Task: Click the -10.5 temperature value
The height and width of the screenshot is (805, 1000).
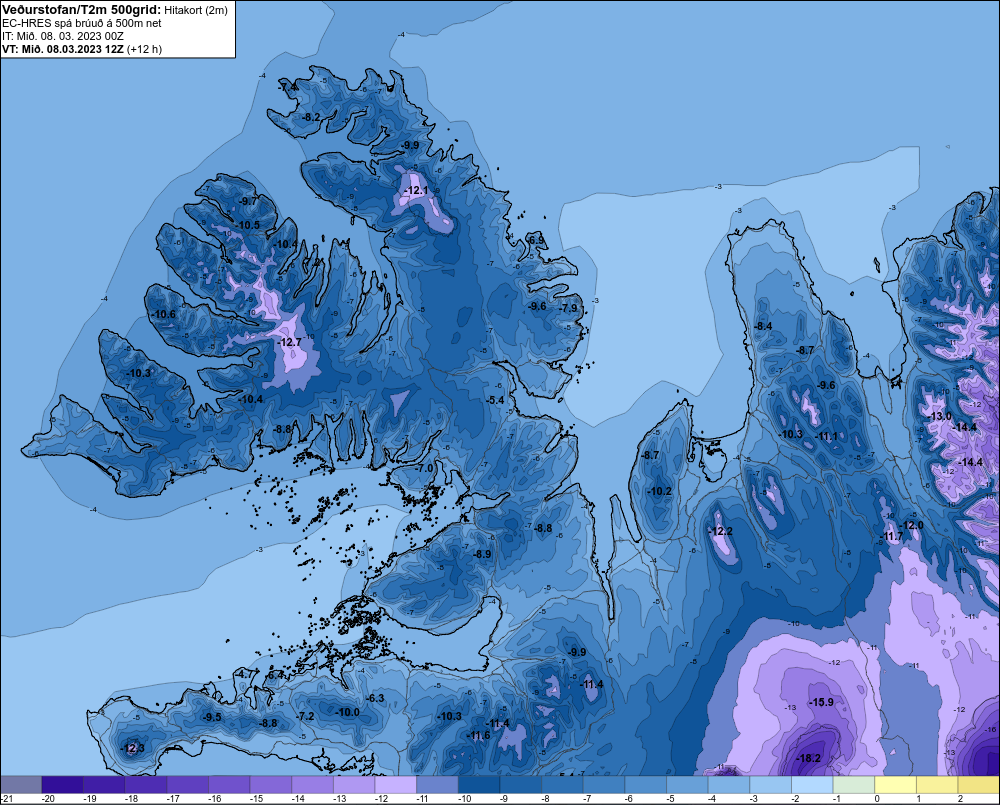Action: point(248,225)
